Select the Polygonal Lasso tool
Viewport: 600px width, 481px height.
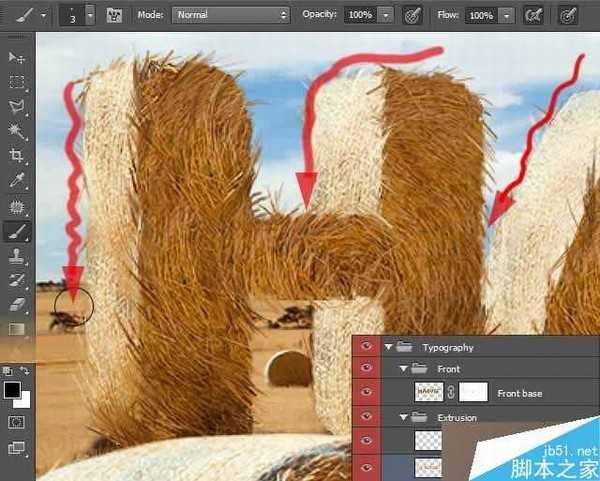click(x=17, y=108)
